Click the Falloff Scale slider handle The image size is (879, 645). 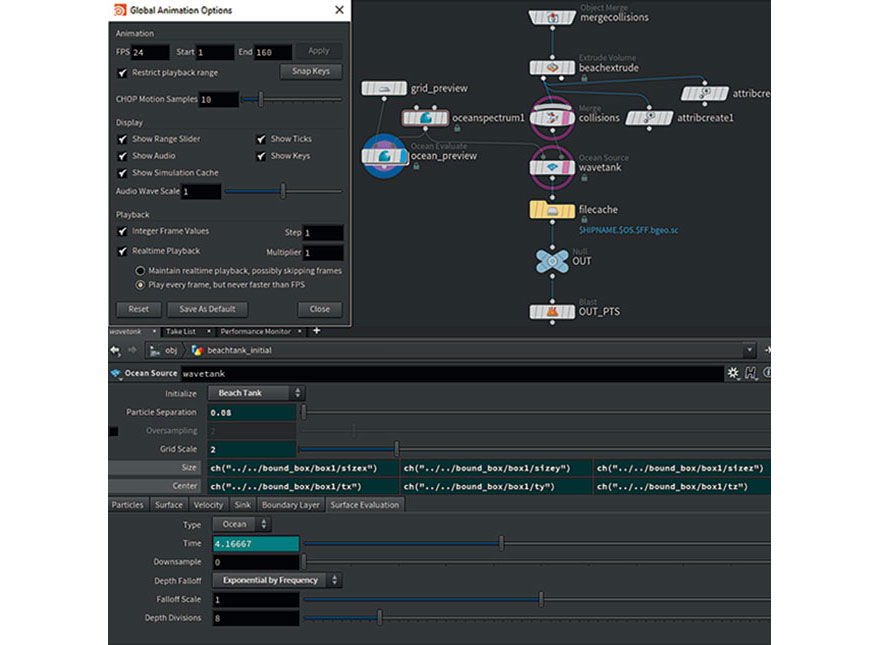(541, 600)
